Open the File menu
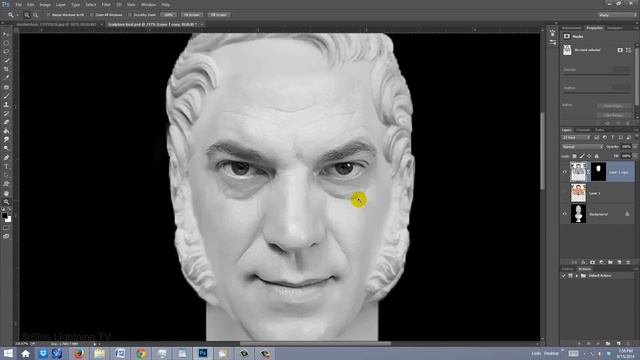The width and height of the screenshot is (640, 360). click(x=18, y=4)
